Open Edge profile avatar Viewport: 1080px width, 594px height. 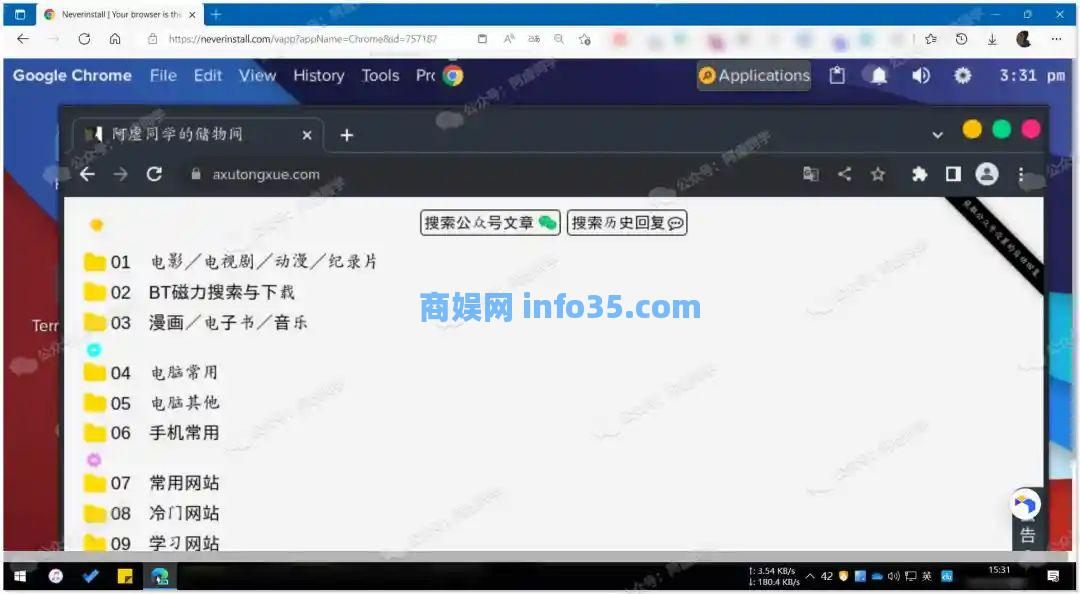(1024, 39)
